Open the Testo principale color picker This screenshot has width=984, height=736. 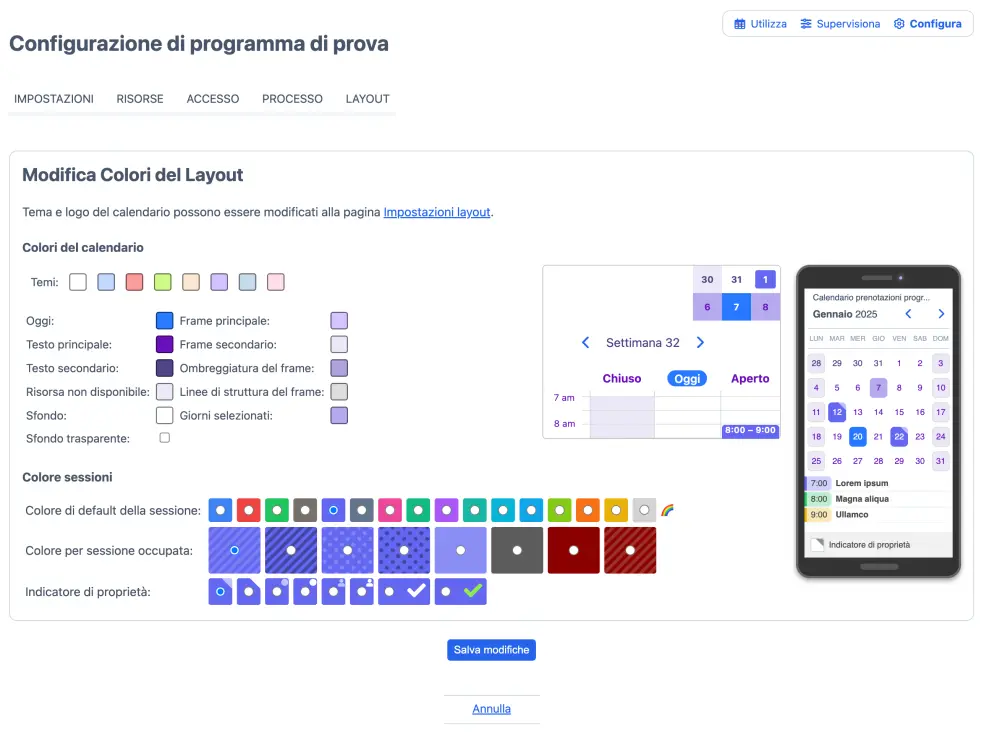click(164, 344)
